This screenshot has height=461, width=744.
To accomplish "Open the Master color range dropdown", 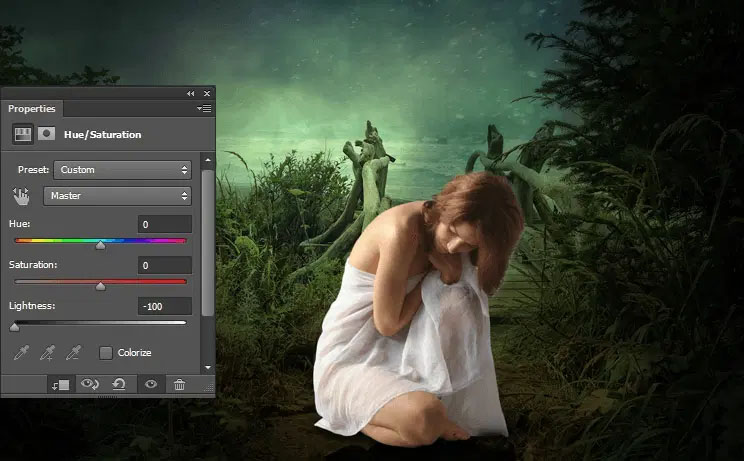I will (x=117, y=196).
